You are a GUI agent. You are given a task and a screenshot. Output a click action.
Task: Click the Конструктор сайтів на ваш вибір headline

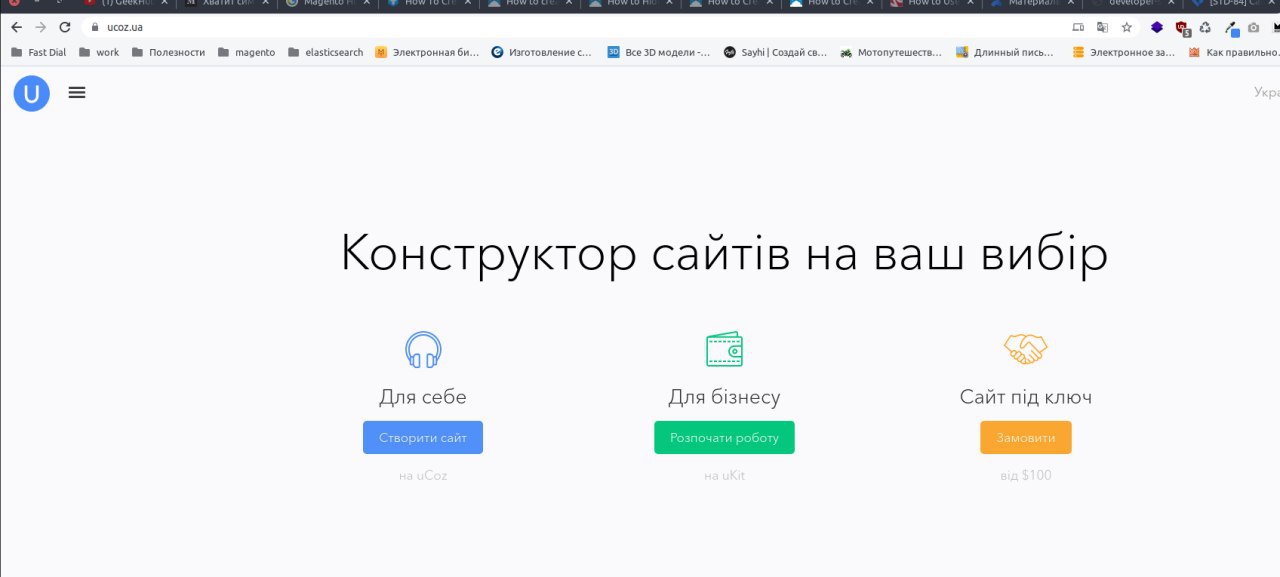724,253
